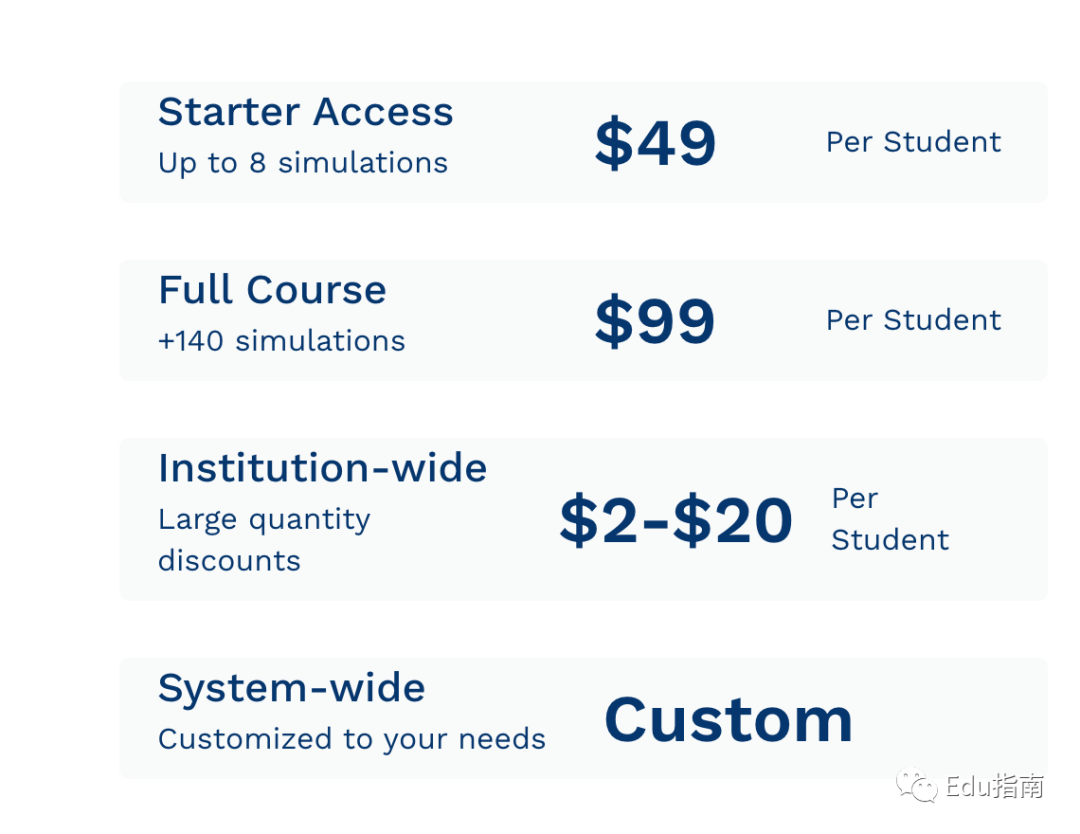Viewport: 1080px width, 834px height.
Task: Open the System-wide custom plan row
Action: pos(583,718)
